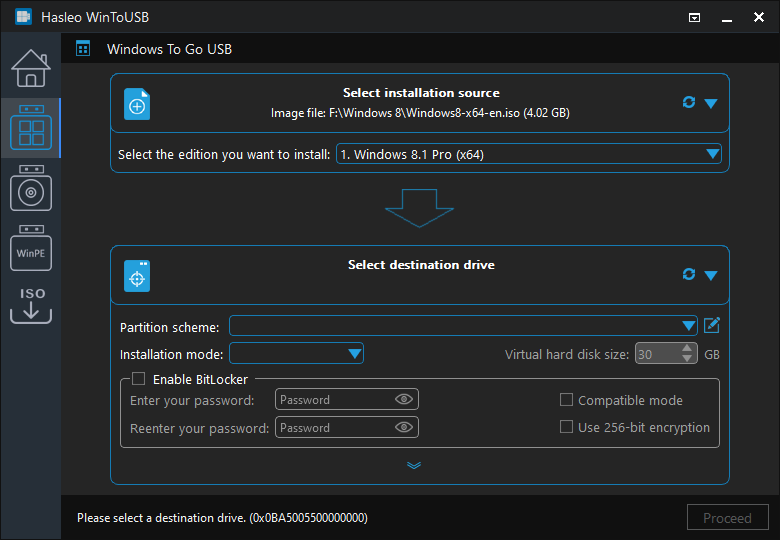
Task: Click the edit partition layout icon
Action: [712, 326]
